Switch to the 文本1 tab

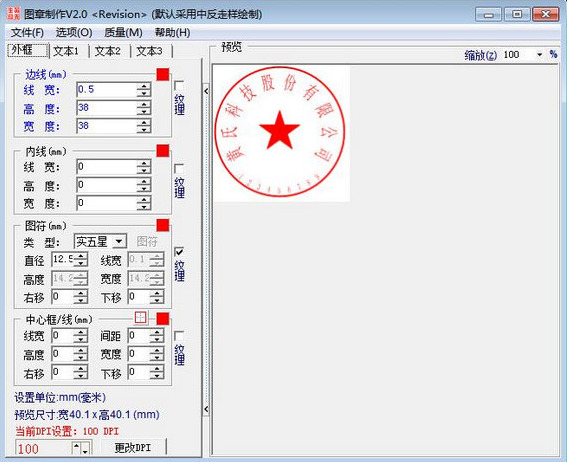pos(66,51)
